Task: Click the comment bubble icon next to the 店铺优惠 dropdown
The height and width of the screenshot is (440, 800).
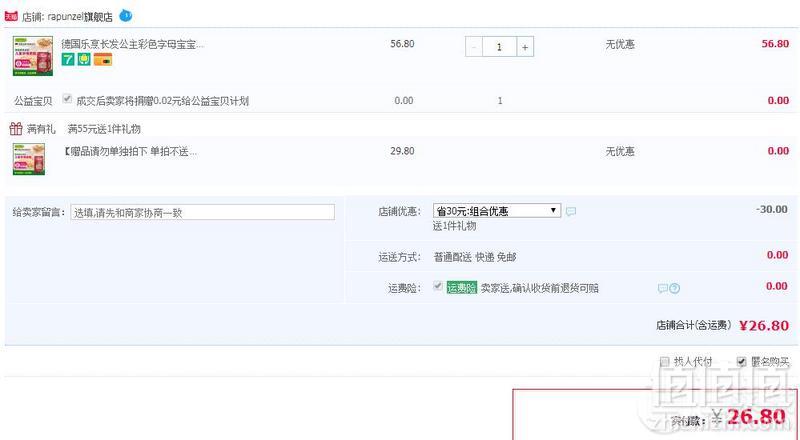Action: (571, 211)
